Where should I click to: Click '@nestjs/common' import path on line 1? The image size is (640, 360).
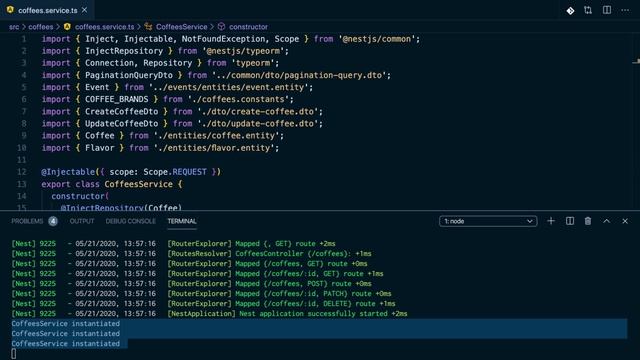point(377,39)
